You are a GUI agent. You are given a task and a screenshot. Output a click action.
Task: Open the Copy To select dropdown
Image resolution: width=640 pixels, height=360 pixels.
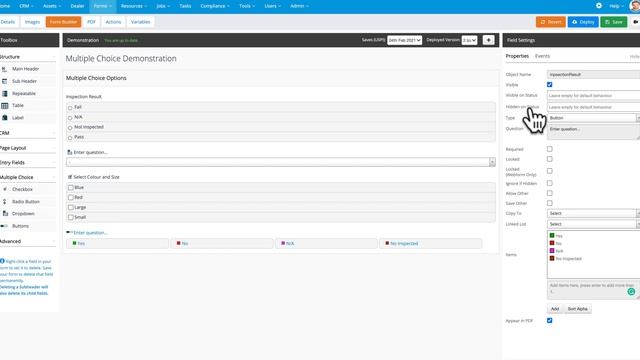593,213
